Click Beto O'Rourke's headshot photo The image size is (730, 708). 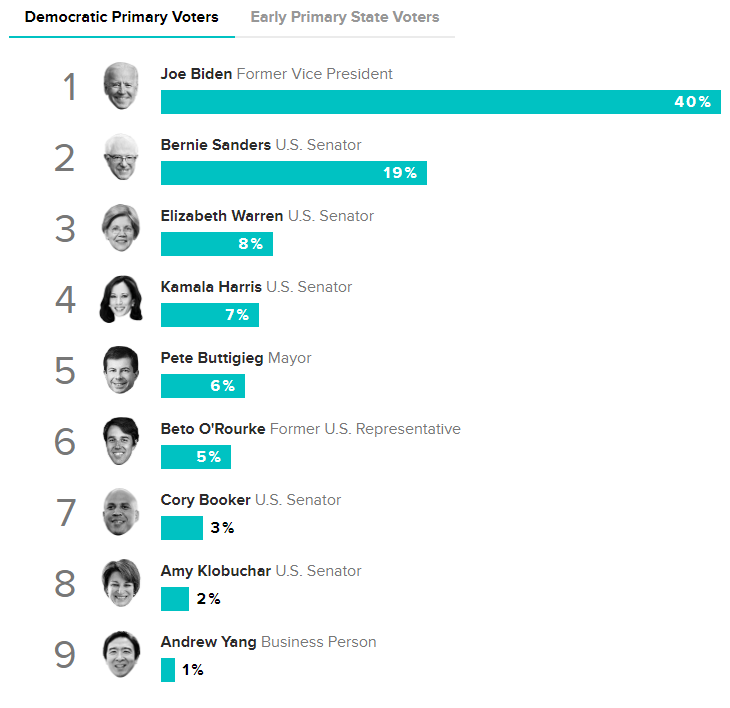pyautogui.click(x=121, y=441)
